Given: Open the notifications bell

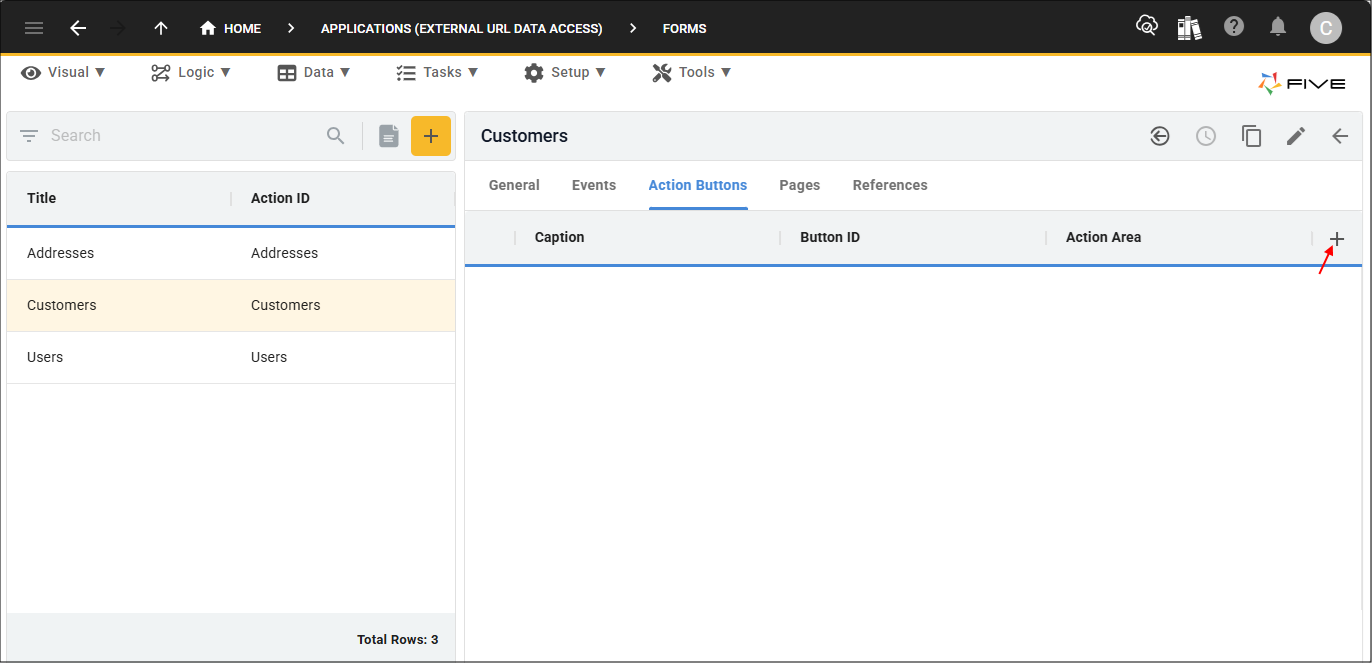Looking at the screenshot, I should (1278, 27).
